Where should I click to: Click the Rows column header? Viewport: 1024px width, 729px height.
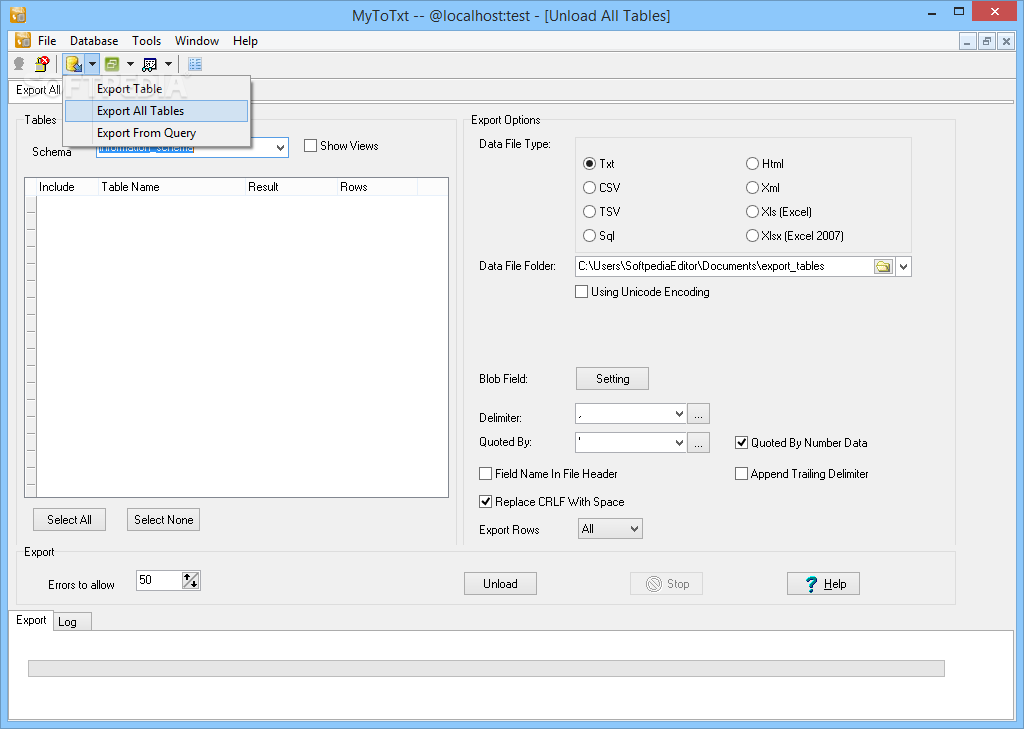(377, 187)
